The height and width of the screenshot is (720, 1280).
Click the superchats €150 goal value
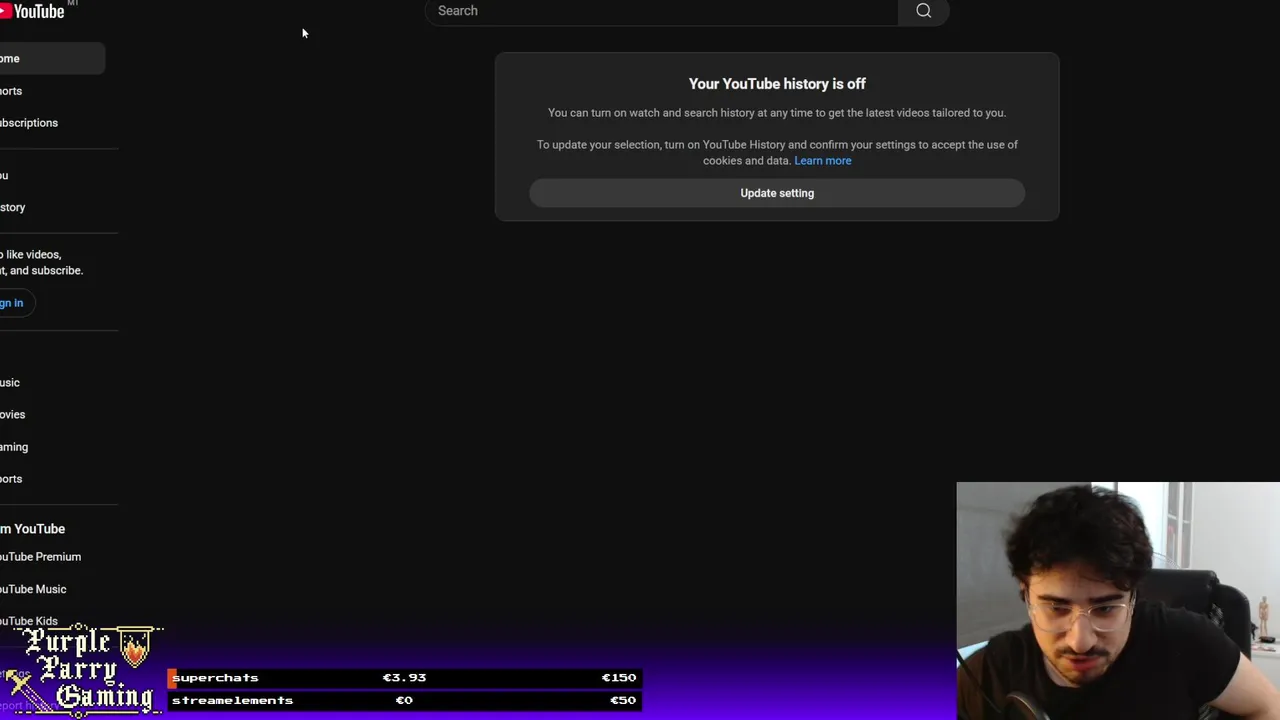pyautogui.click(x=618, y=678)
